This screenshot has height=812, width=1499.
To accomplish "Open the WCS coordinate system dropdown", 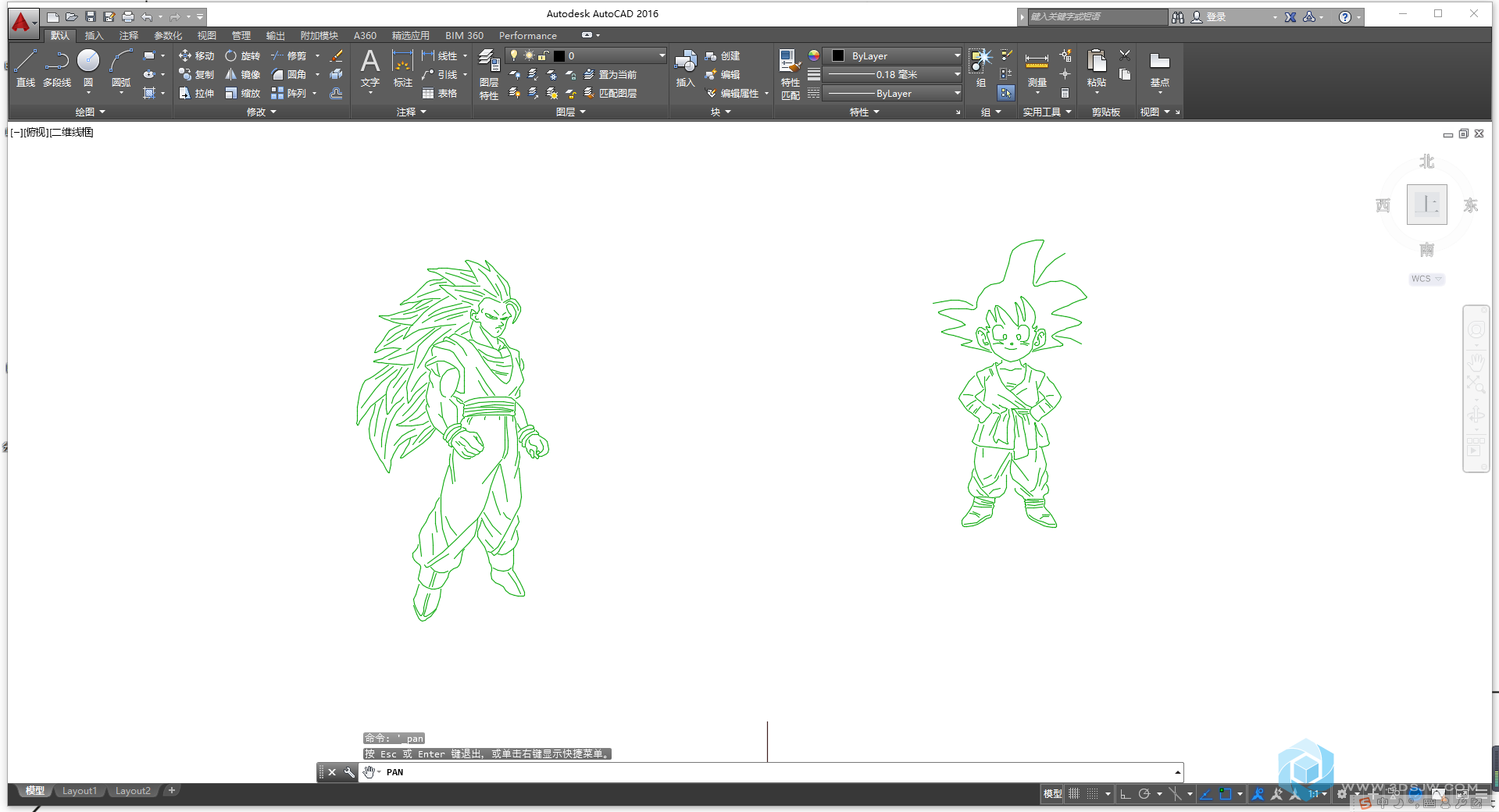I will pyautogui.click(x=1426, y=279).
